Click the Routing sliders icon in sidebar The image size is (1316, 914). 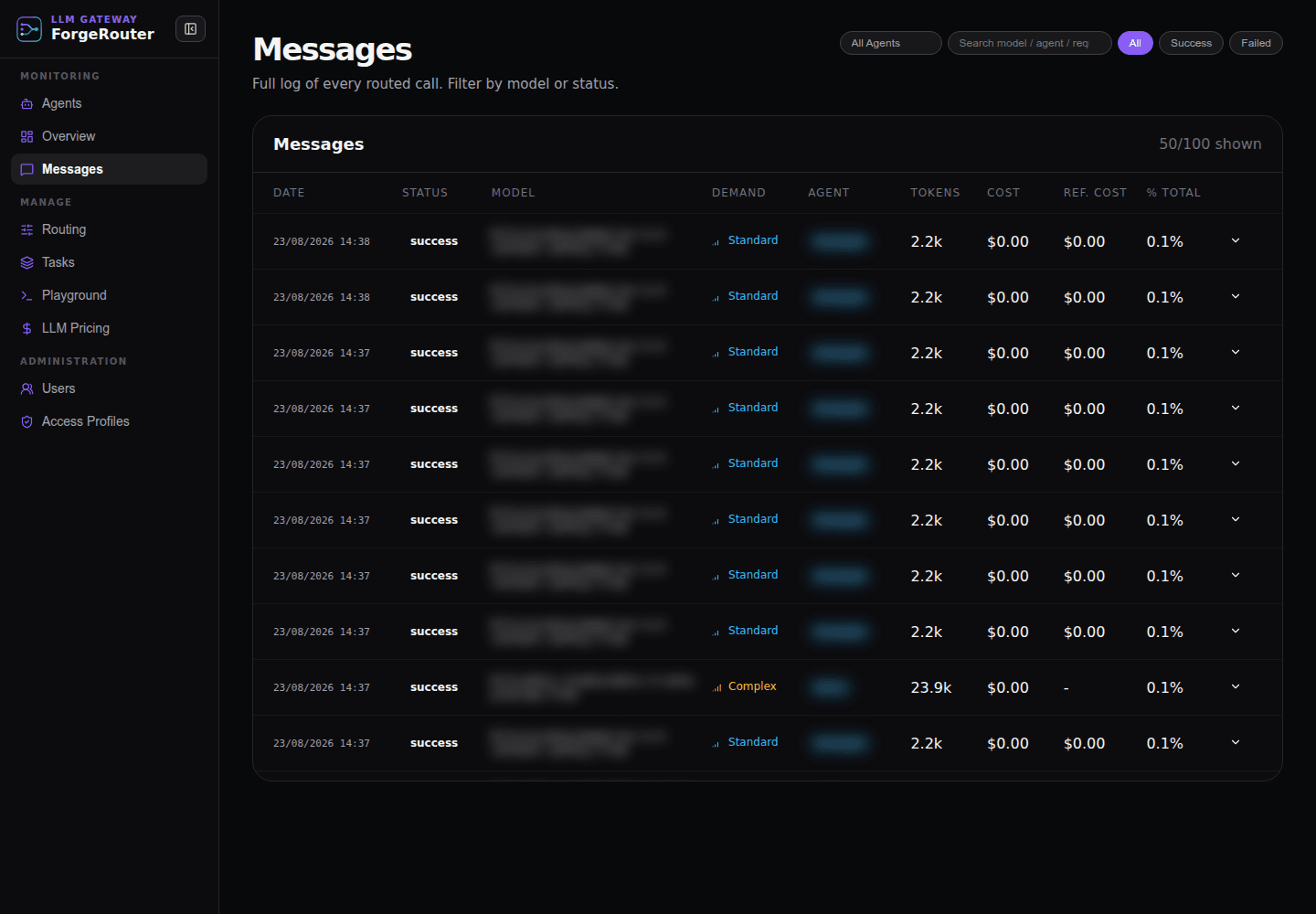(x=27, y=230)
